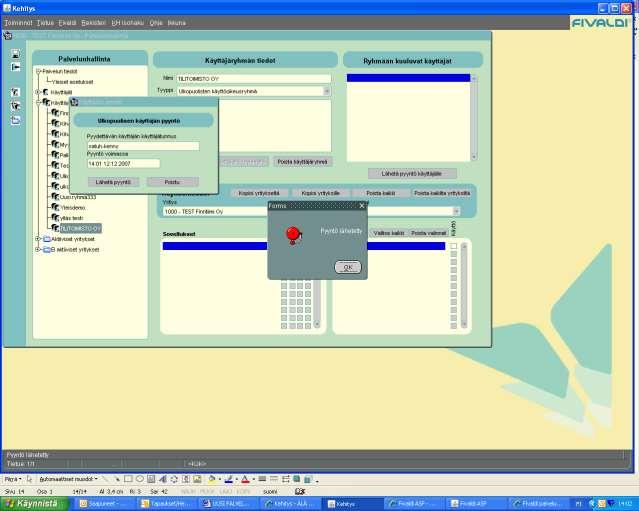Open the Ikkuna menu
639x511 pixels.
pyautogui.click(x=176, y=23)
